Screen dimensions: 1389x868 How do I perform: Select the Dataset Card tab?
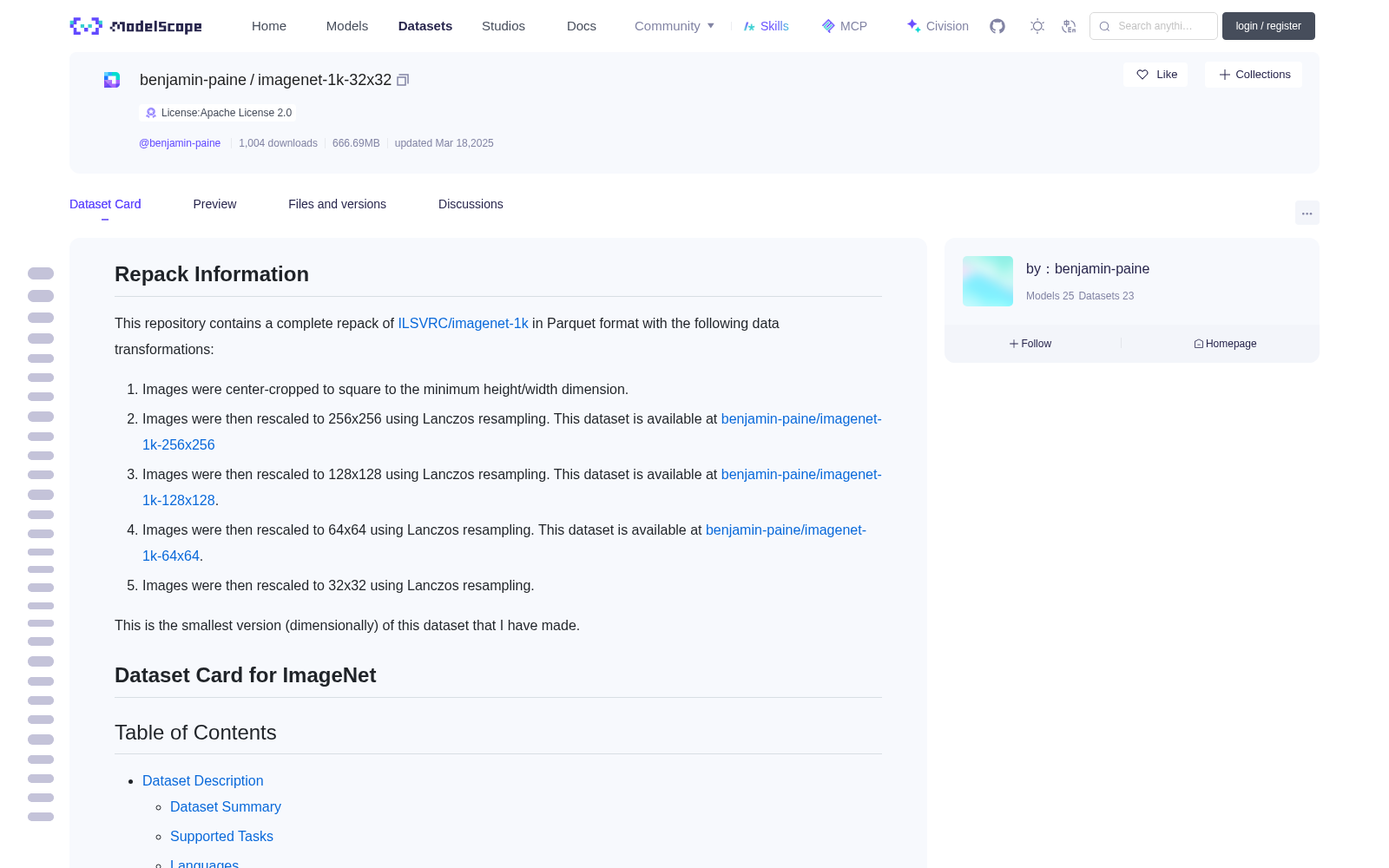pyautogui.click(x=105, y=204)
